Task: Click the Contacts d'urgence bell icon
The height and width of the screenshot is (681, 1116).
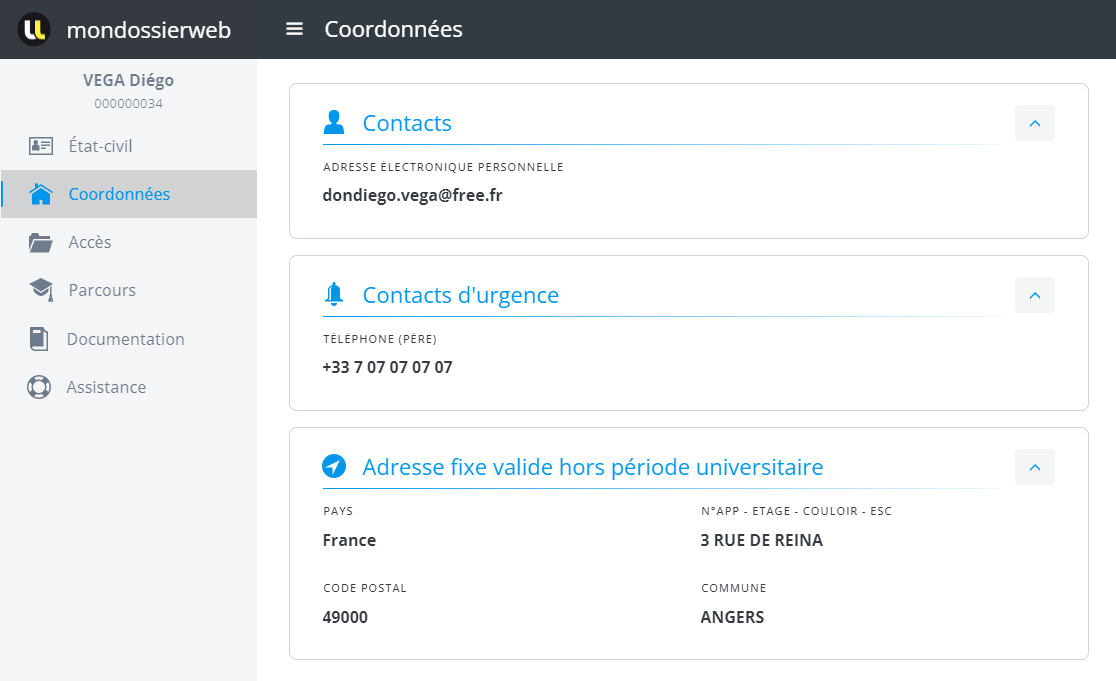Action: click(x=334, y=295)
